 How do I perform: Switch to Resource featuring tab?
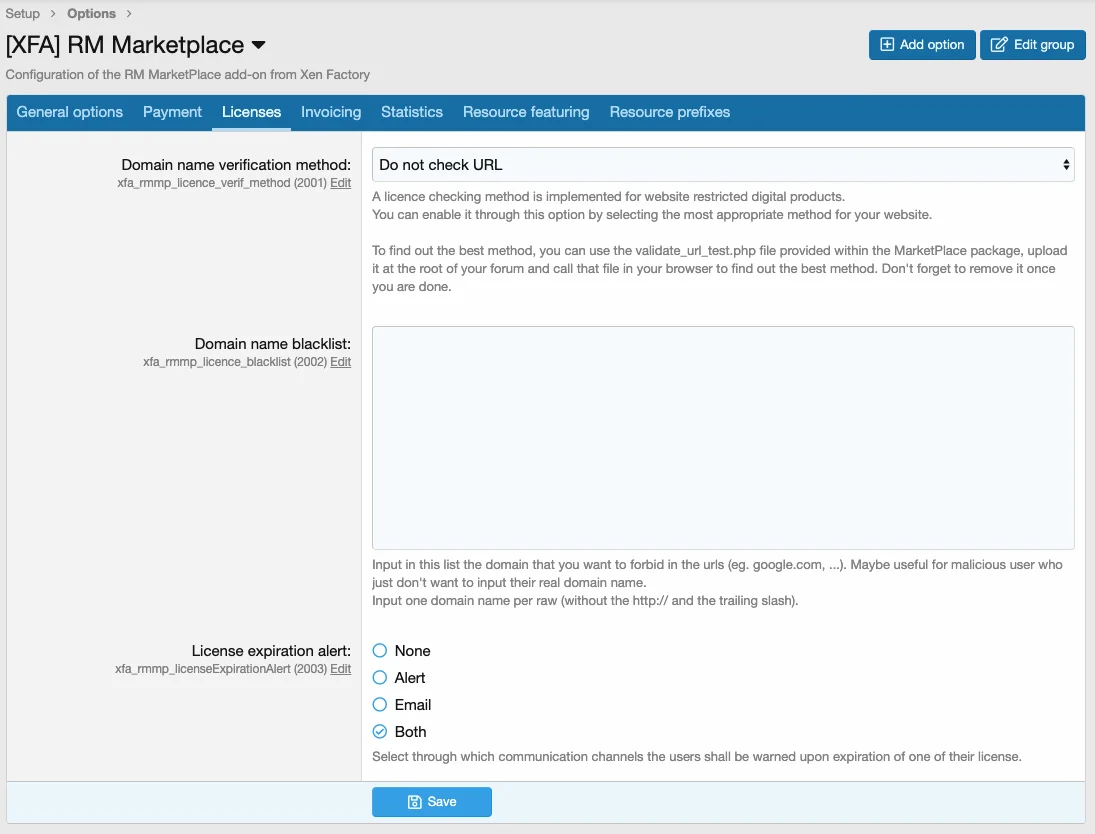526,112
